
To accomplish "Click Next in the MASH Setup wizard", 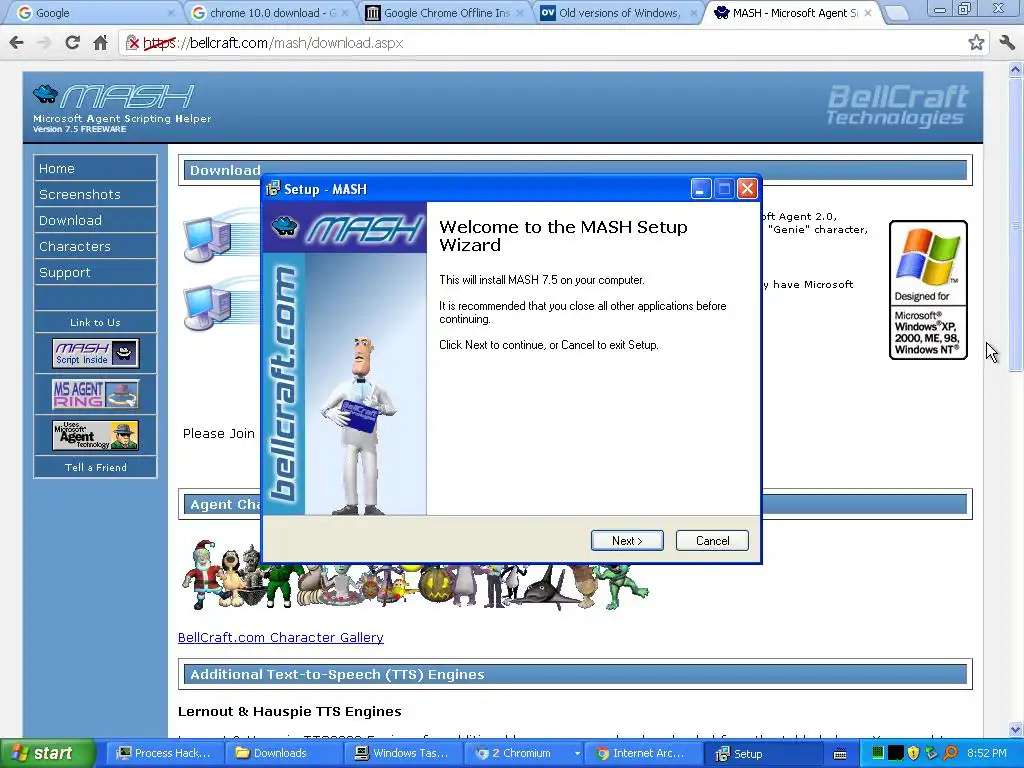I will [x=627, y=541].
